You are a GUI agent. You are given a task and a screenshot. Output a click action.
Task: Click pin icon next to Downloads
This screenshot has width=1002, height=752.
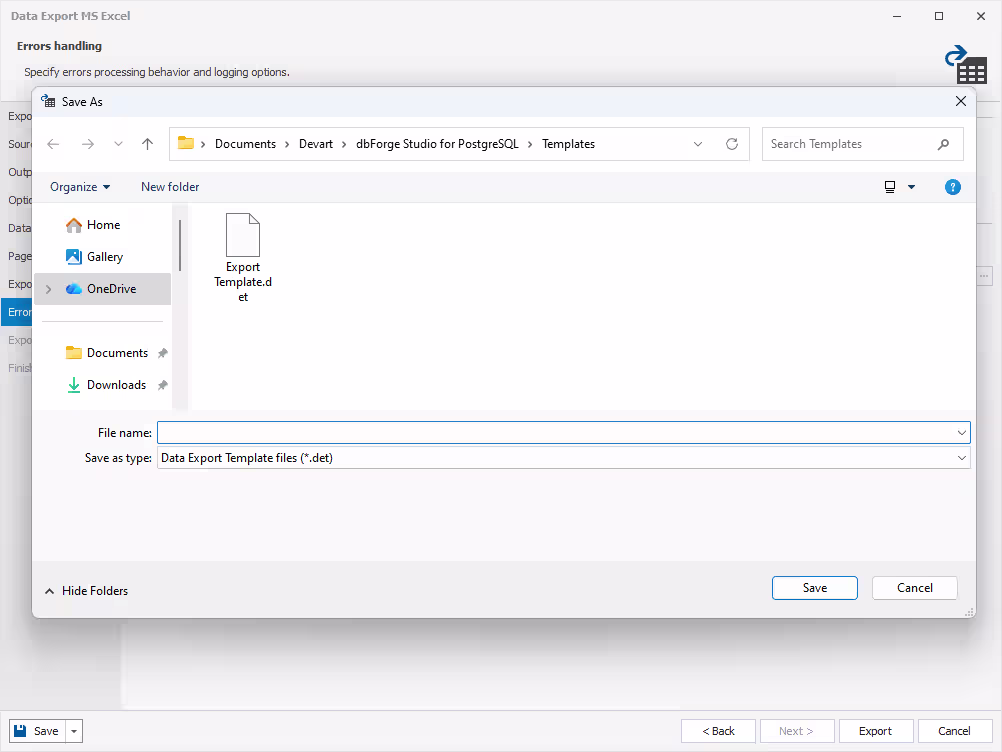tap(163, 385)
